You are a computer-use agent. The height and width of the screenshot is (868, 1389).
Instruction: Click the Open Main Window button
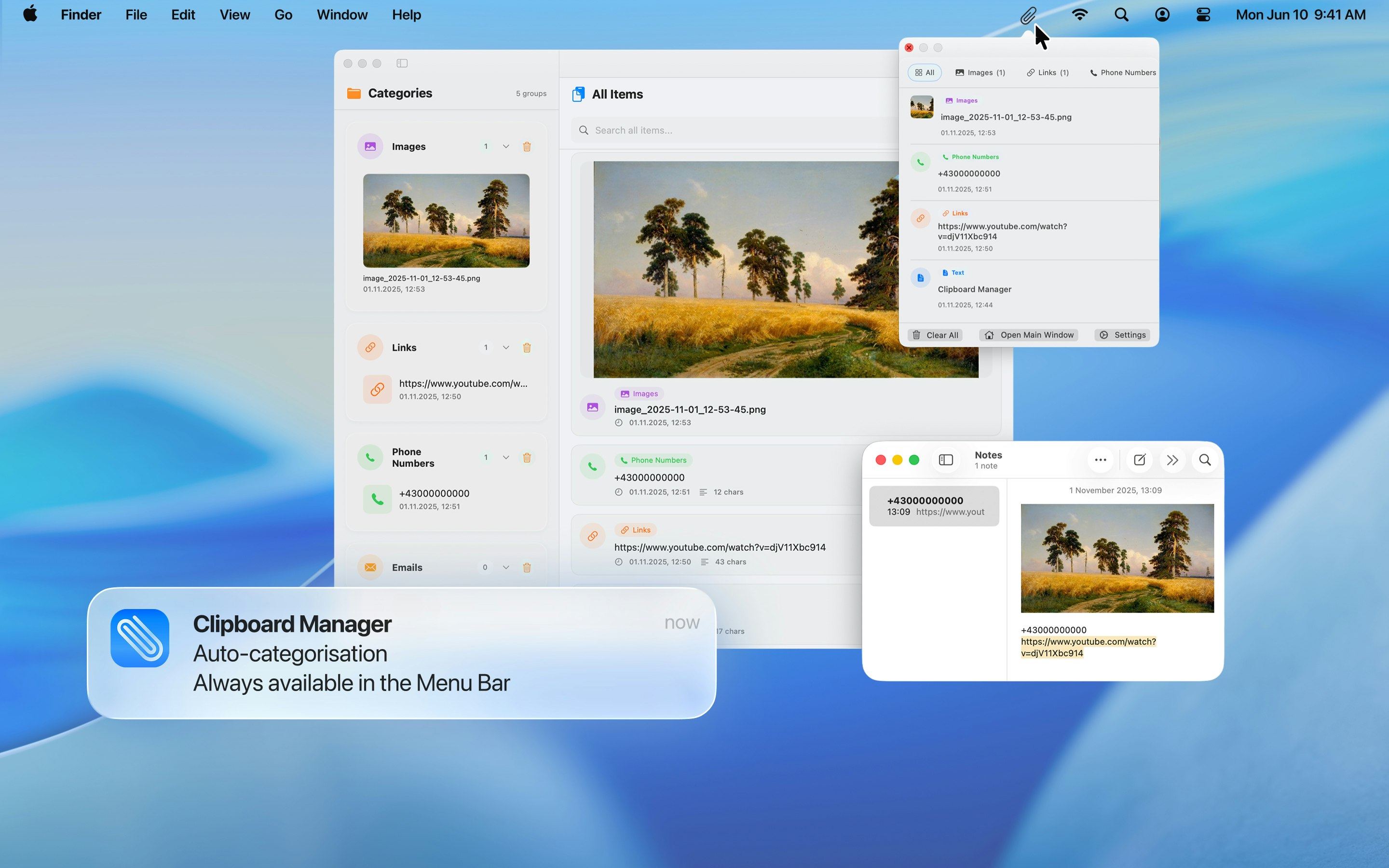[1028, 335]
